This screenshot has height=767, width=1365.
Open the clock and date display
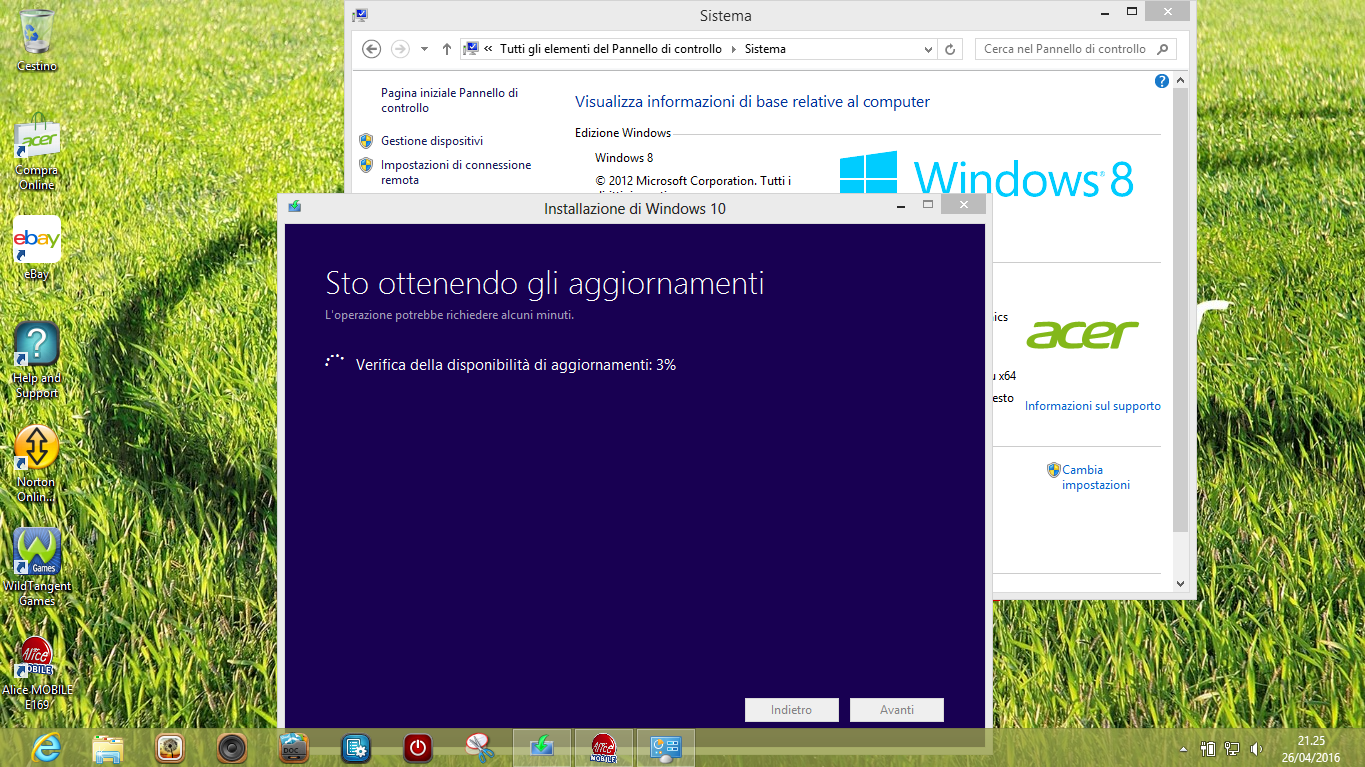(1311, 749)
